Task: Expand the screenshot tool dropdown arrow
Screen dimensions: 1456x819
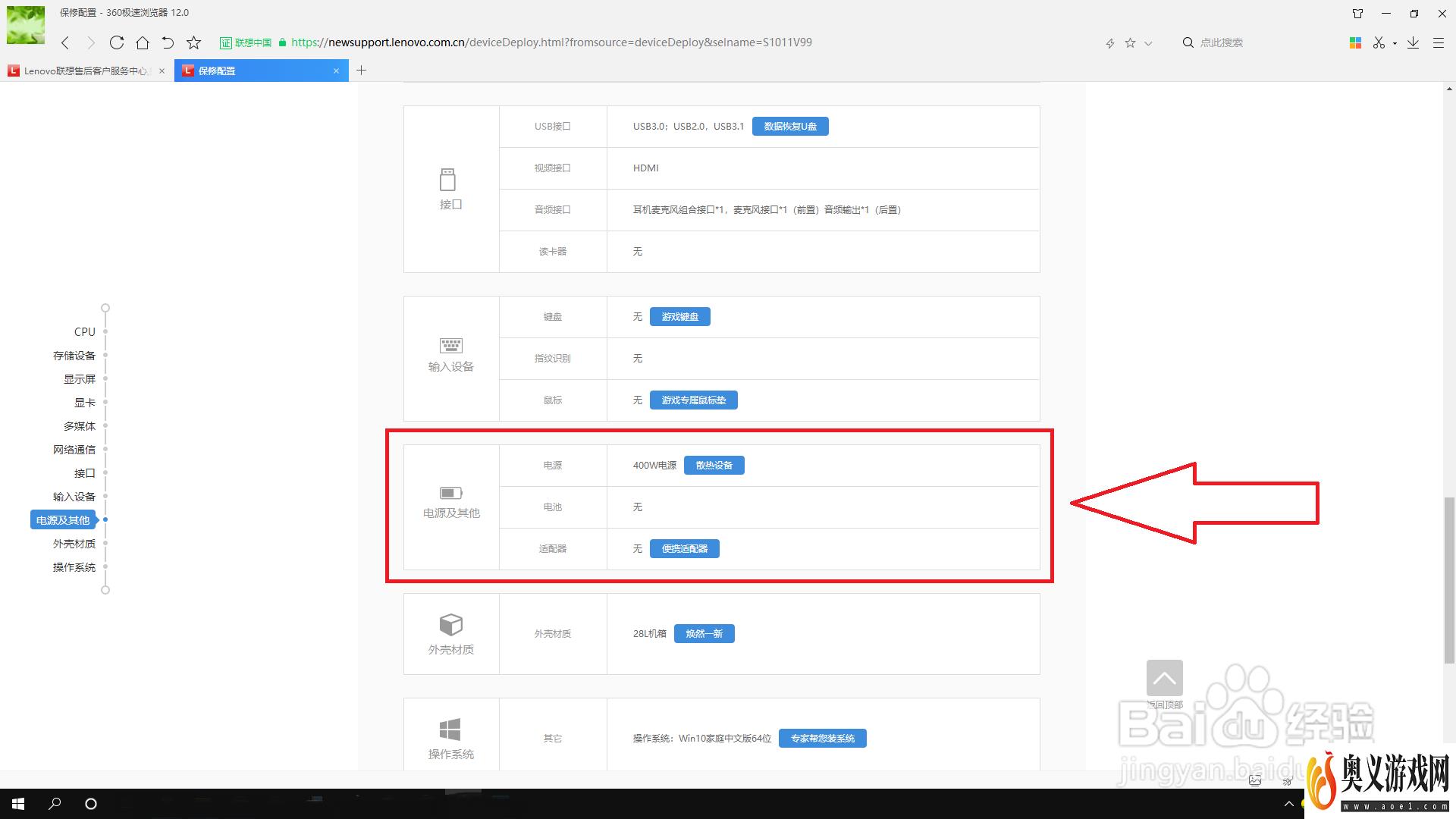Action: 1395,44
